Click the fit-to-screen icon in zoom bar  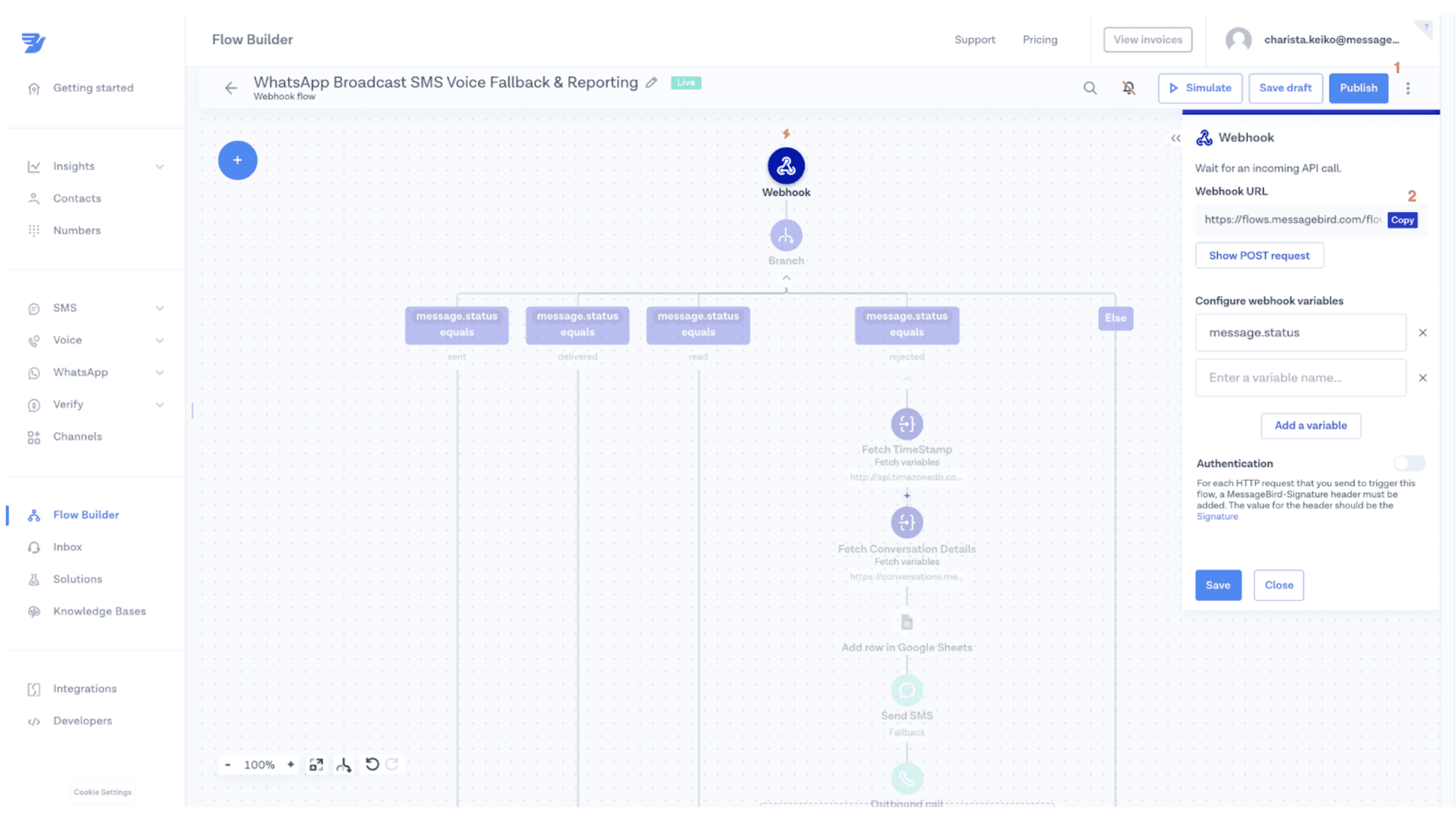tap(316, 765)
